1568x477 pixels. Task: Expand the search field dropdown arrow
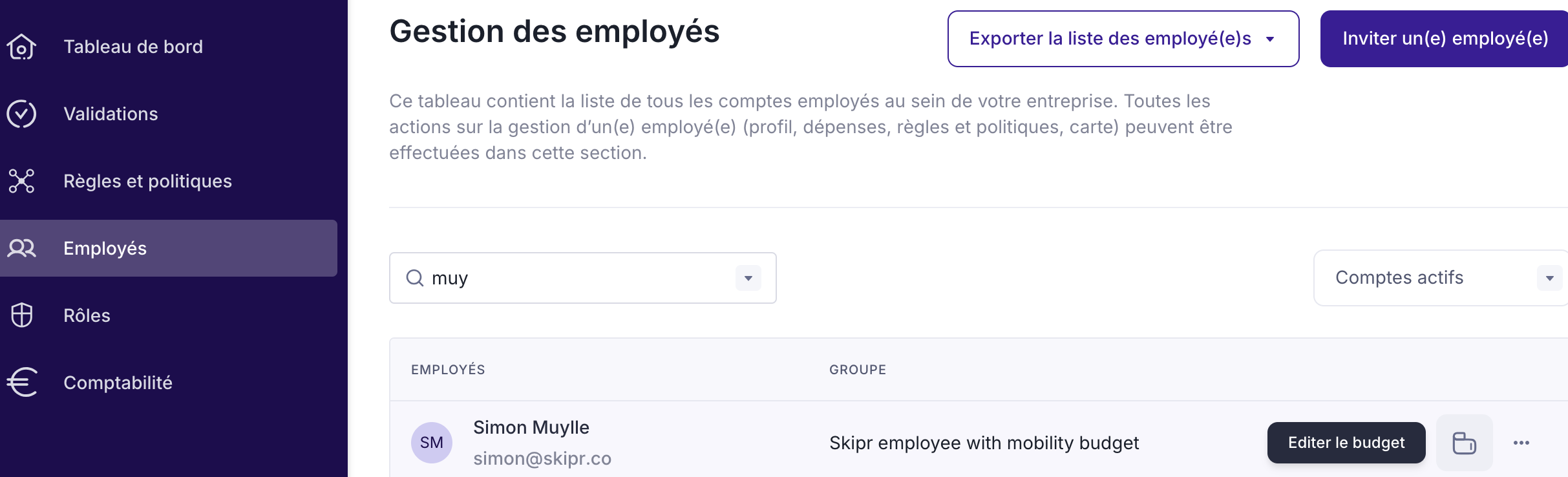(x=748, y=278)
